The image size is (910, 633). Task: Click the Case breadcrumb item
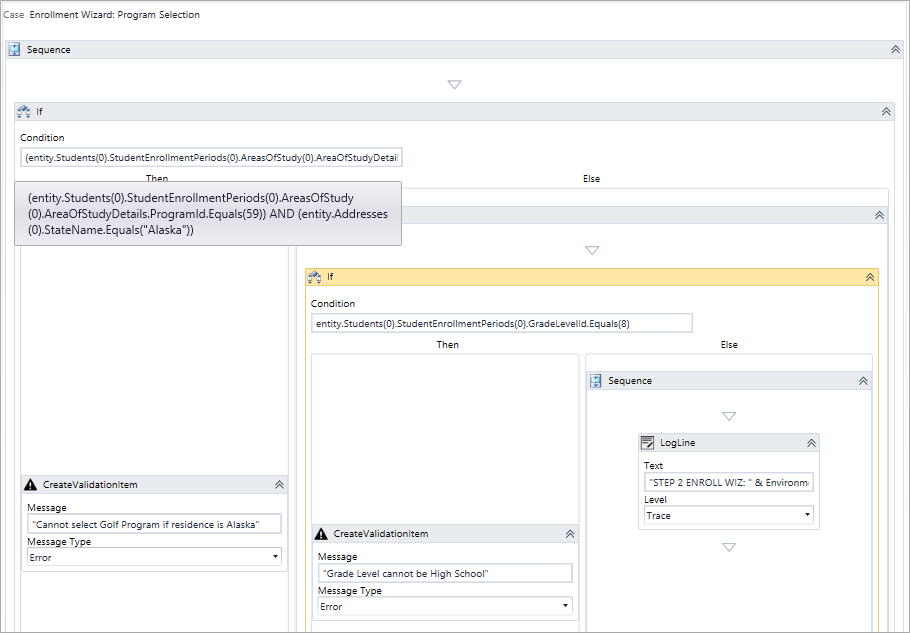13,14
